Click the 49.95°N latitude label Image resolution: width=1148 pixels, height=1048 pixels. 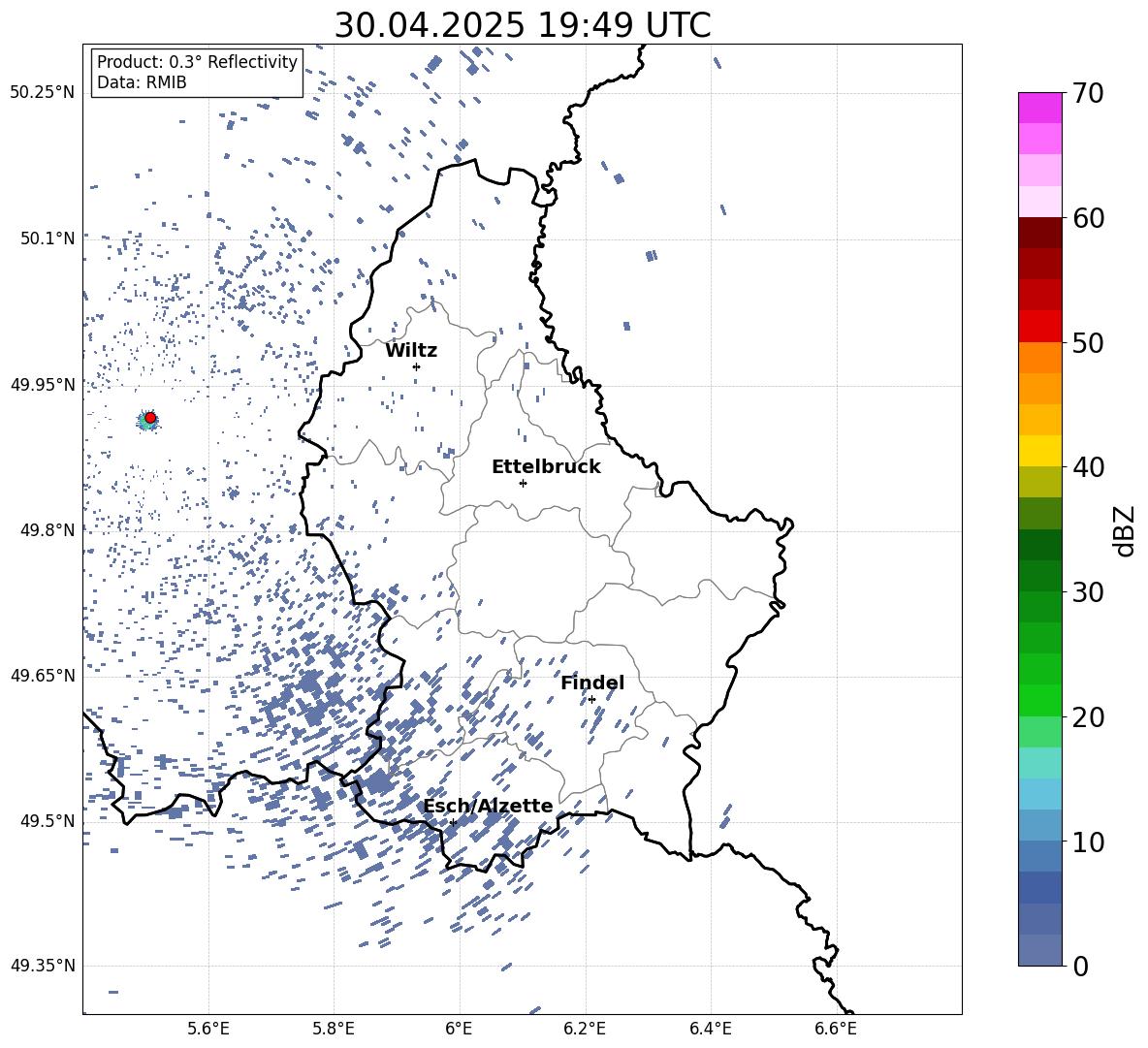[x=43, y=384]
